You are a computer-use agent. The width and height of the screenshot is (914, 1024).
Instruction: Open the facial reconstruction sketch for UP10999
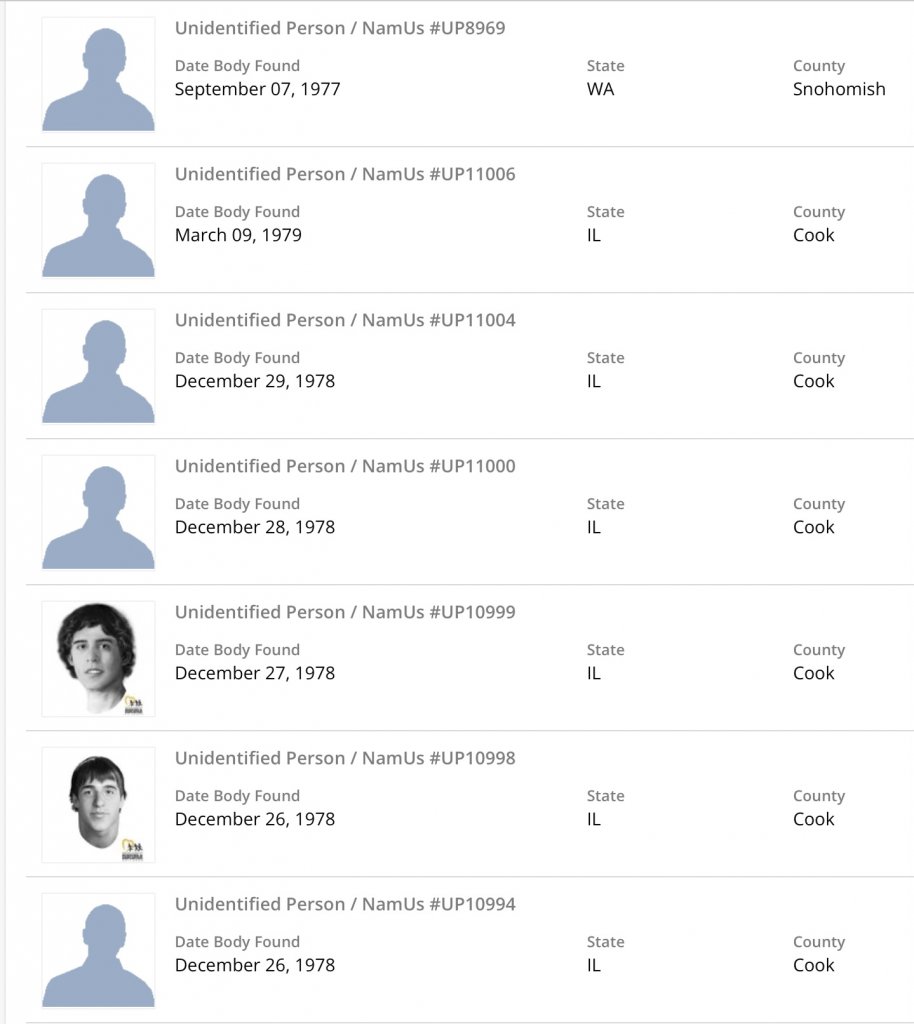[x=98, y=658]
